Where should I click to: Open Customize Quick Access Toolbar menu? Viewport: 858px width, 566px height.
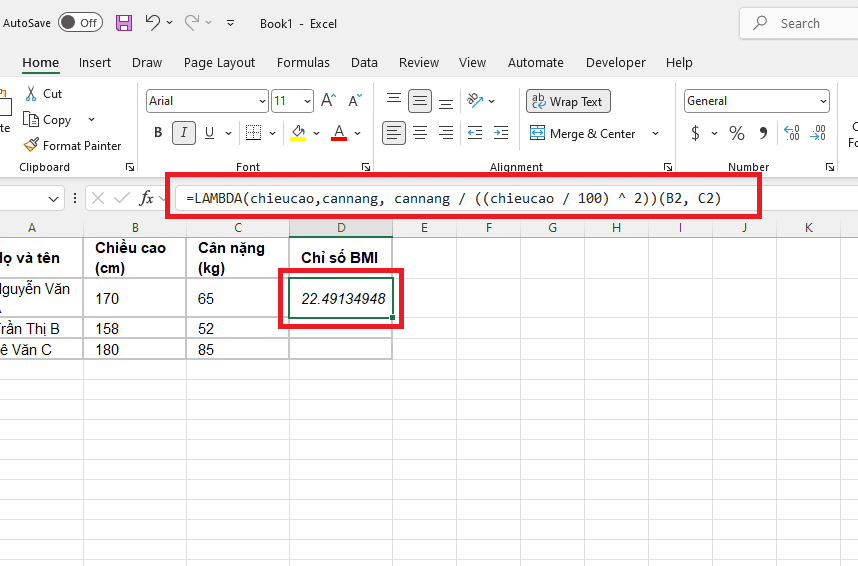(230, 23)
